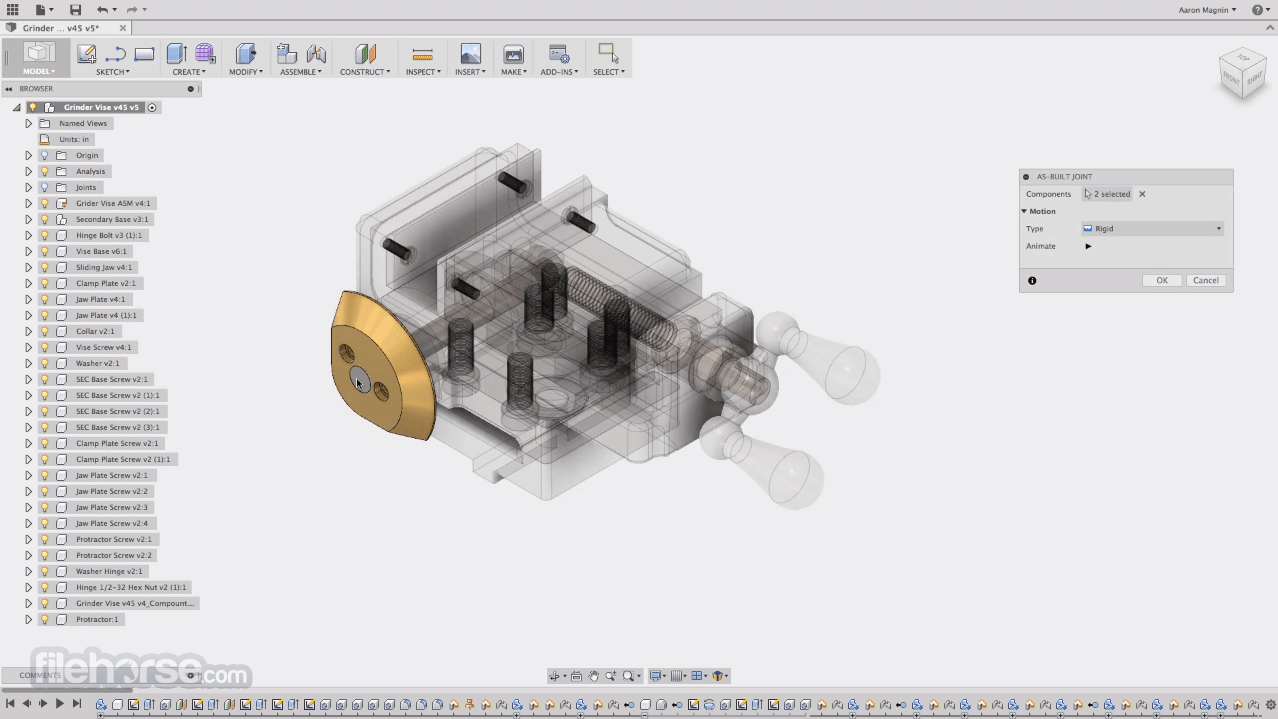Open the CREATE menu

point(189,72)
